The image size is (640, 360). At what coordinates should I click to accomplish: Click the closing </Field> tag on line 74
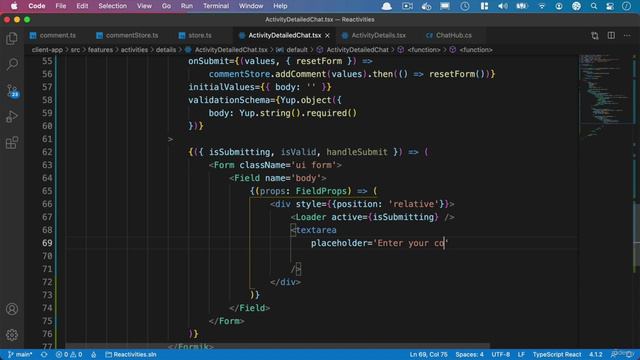249,308
